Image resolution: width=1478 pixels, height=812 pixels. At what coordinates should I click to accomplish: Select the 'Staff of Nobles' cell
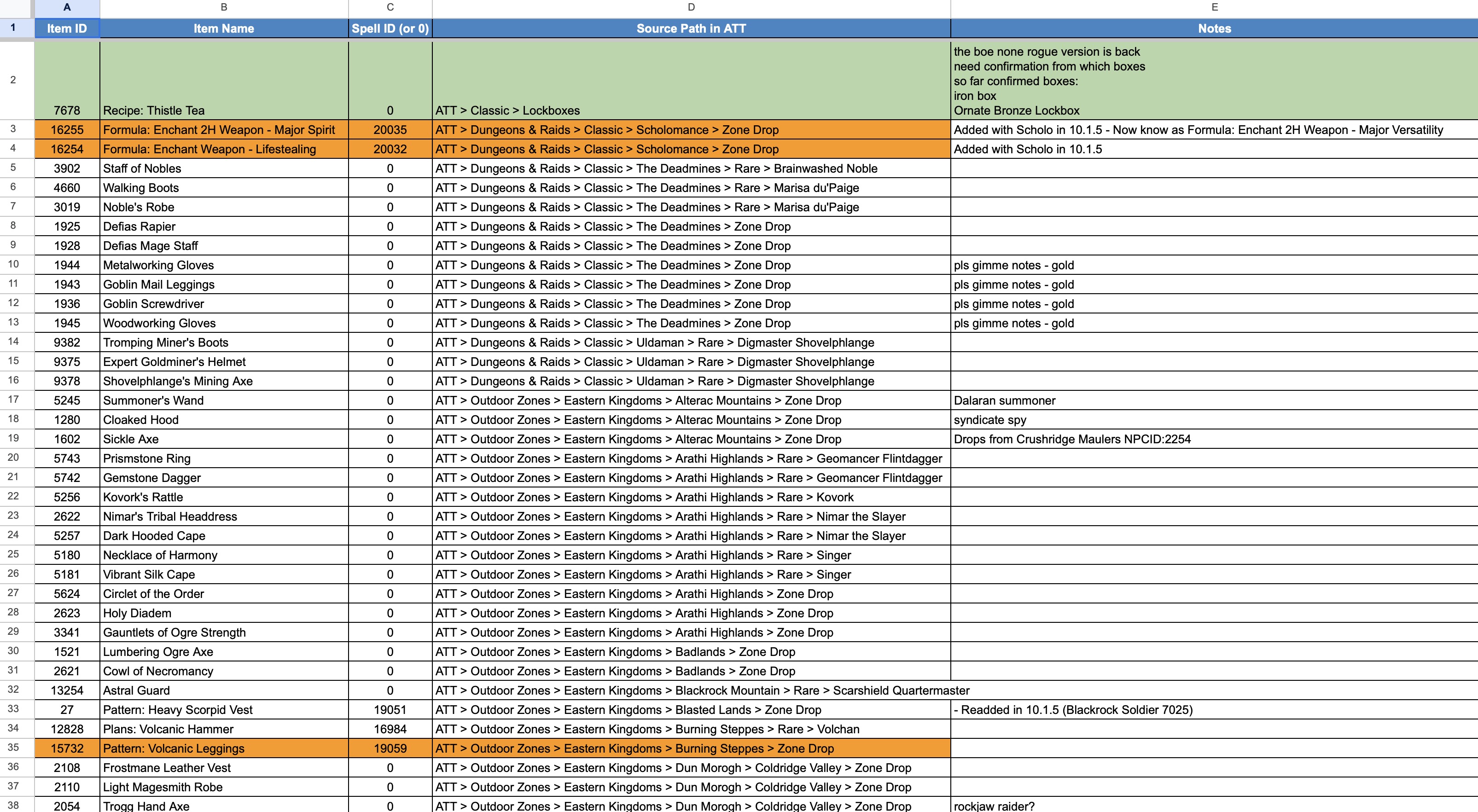pos(142,168)
